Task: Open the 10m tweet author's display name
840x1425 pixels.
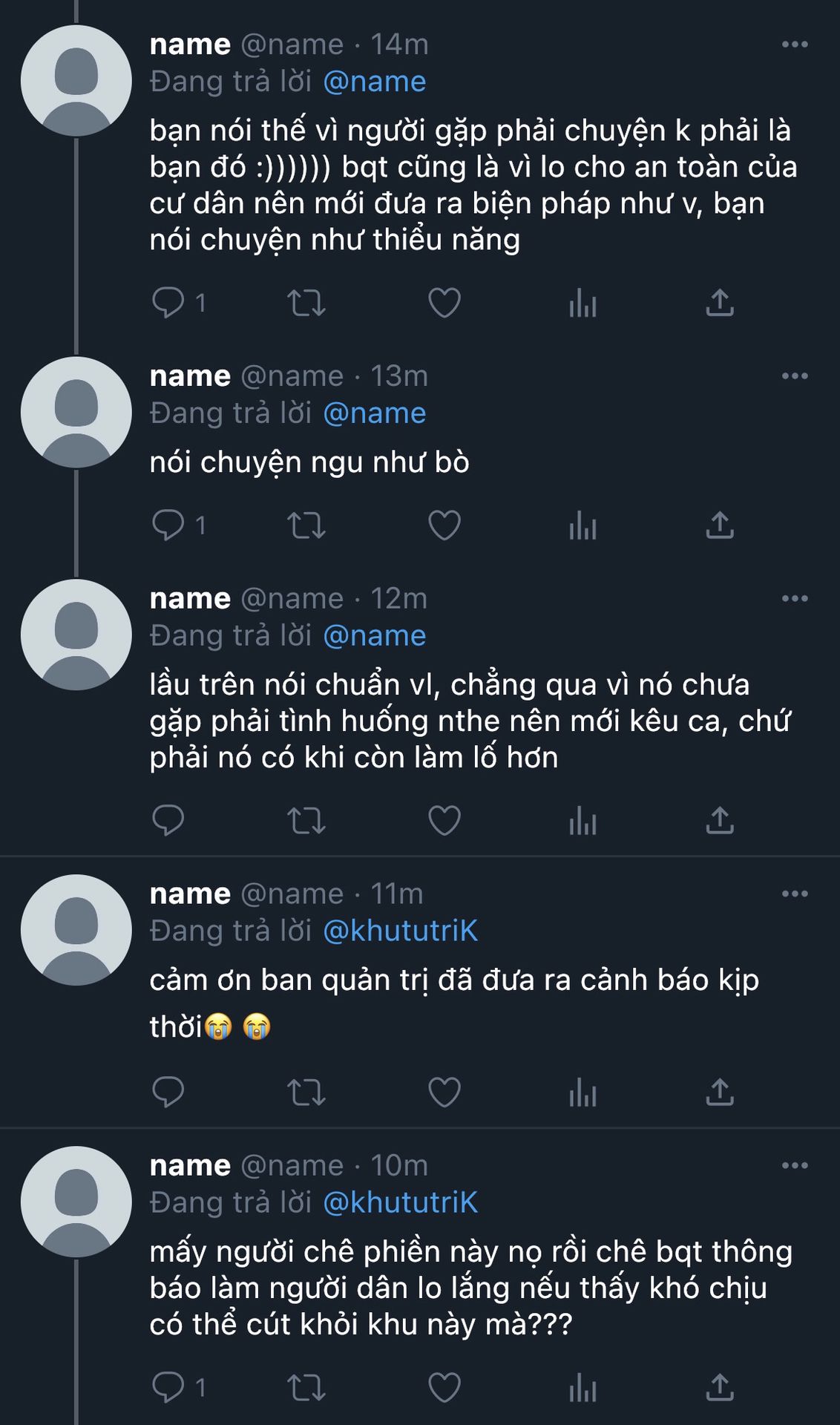Action: pos(190,1165)
